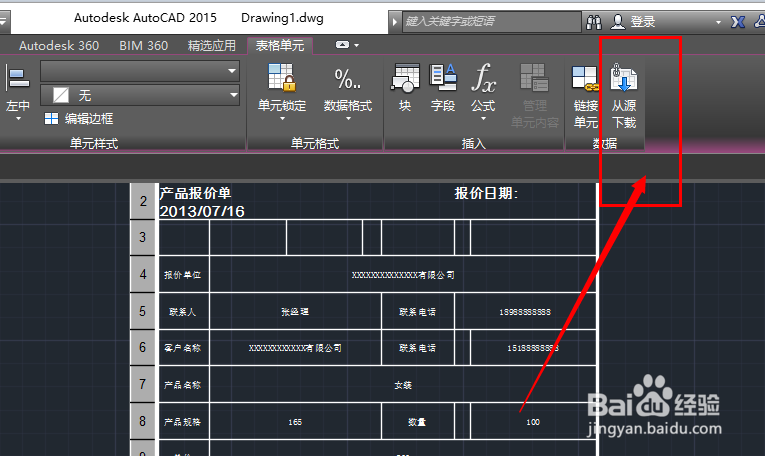This screenshot has height=456, width=765.
Task: Open the Autodesk Exchange X icon
Action: coord(737,22)
